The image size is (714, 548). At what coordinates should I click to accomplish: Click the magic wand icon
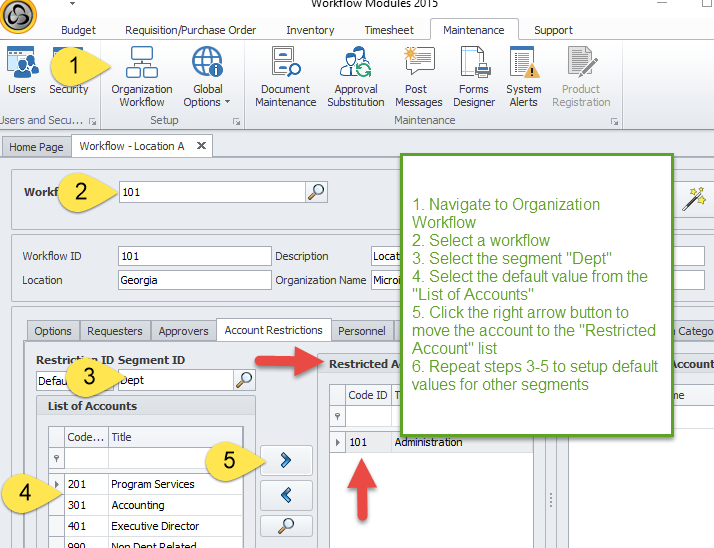[693, 200]
